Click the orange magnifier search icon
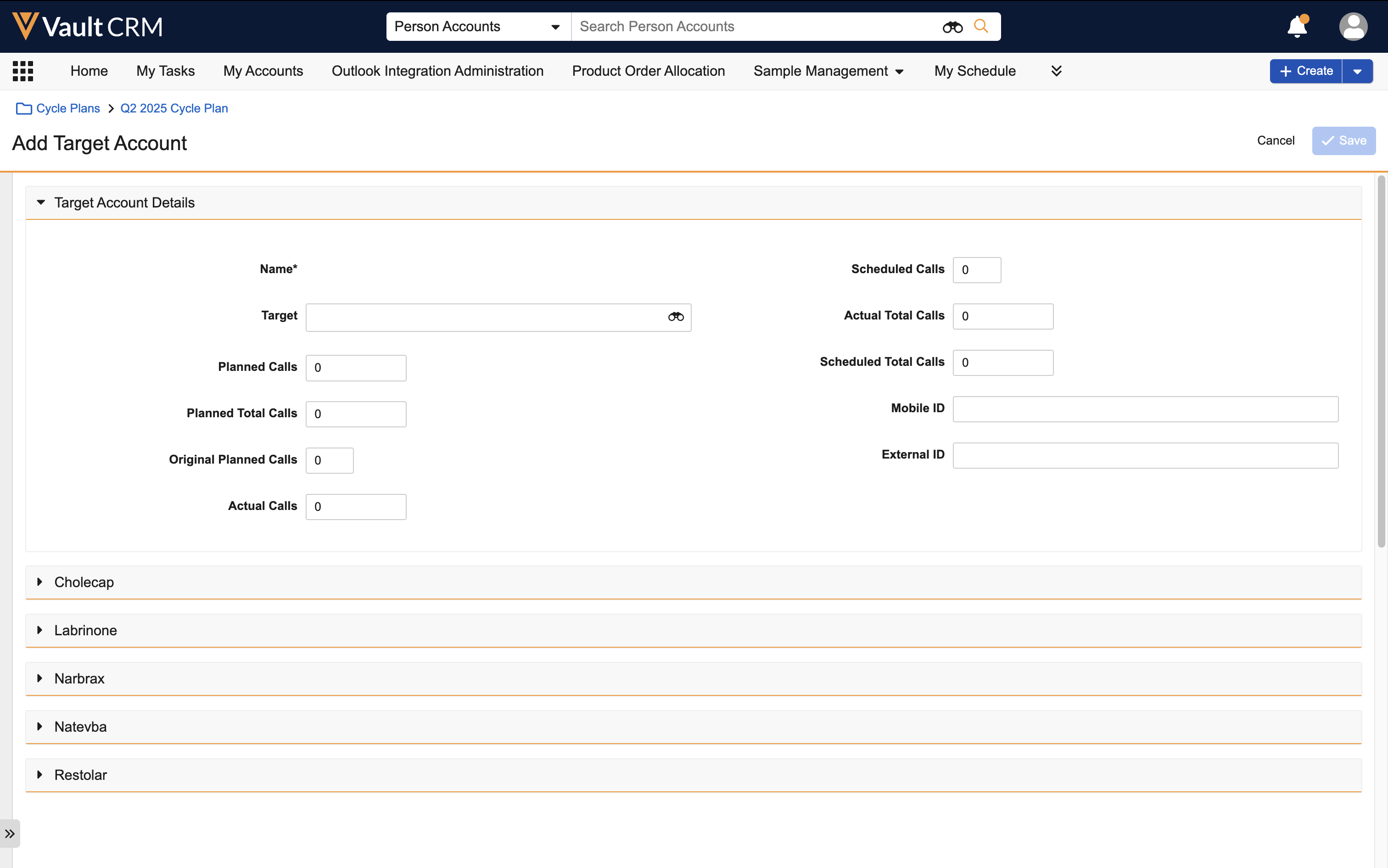The image size is (1388, 868). [981, 27]
